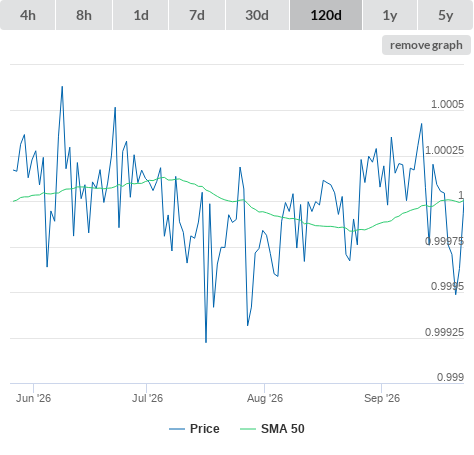Show the 5y price history
This screenshot has width=474, height=455.
pos(446,15)
